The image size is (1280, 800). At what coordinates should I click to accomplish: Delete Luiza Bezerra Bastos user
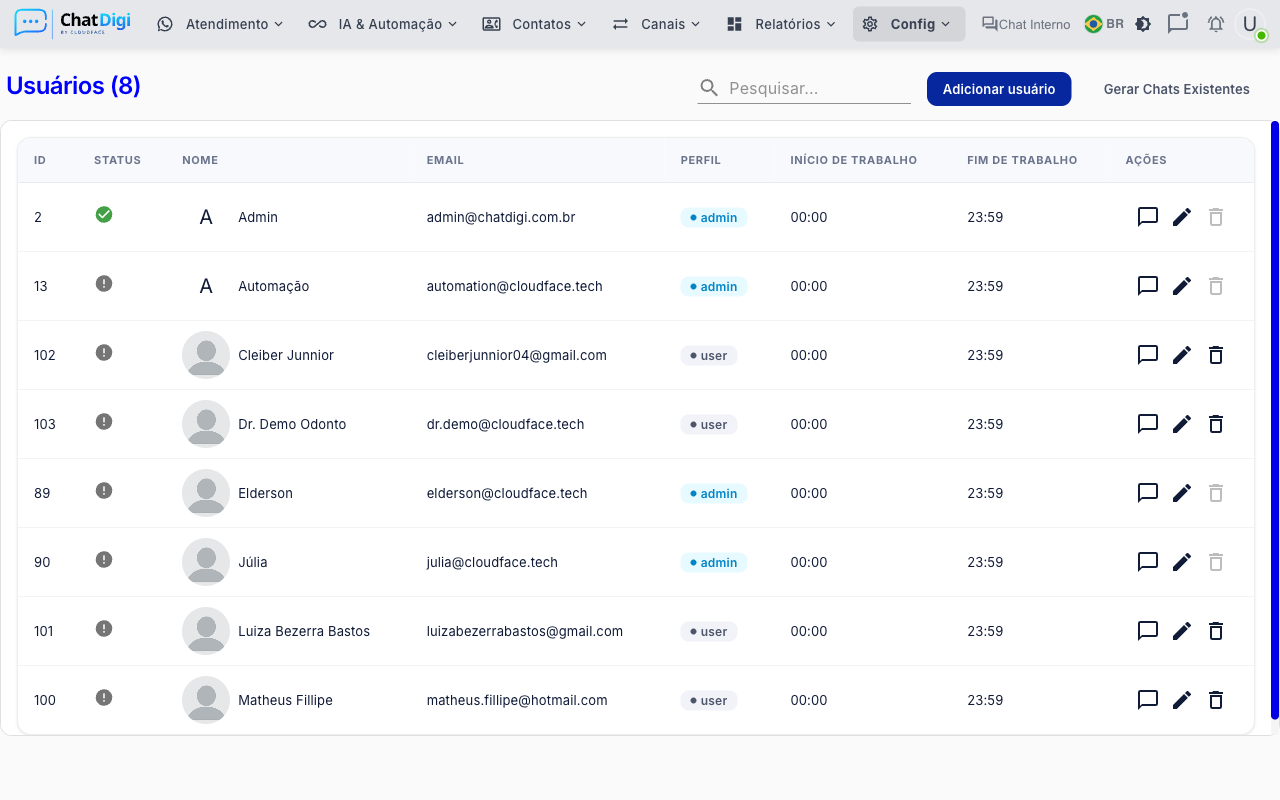[x=1216, y=631]
